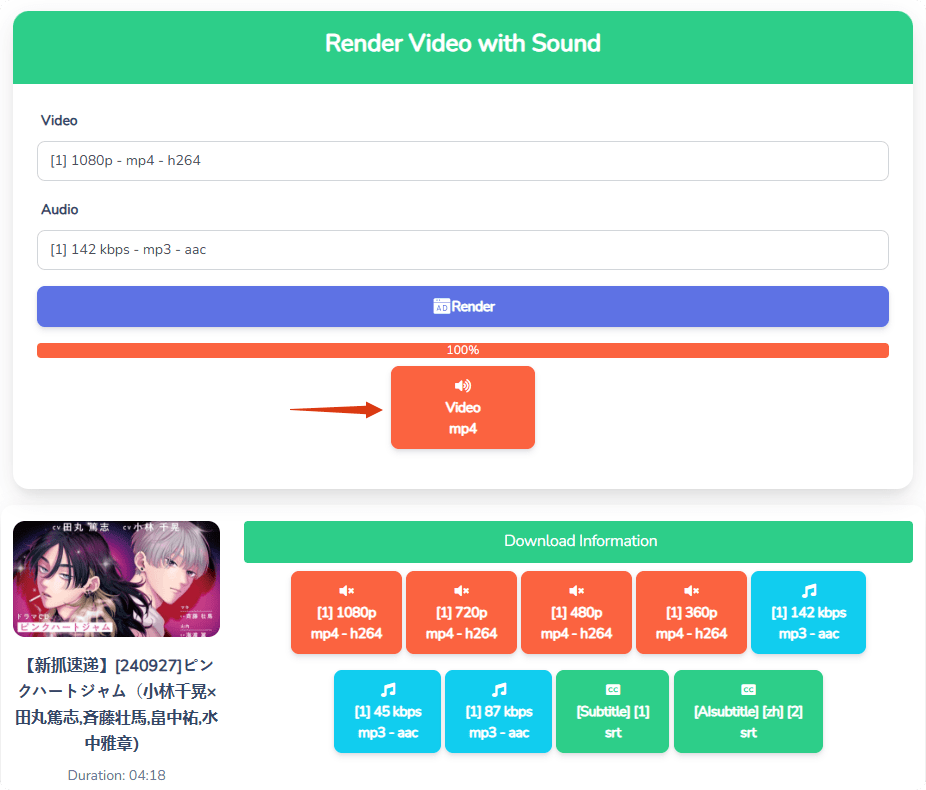Screen dimensions: 926x790
Task: Click the 100% progress bar
Action: coord(462,350)
